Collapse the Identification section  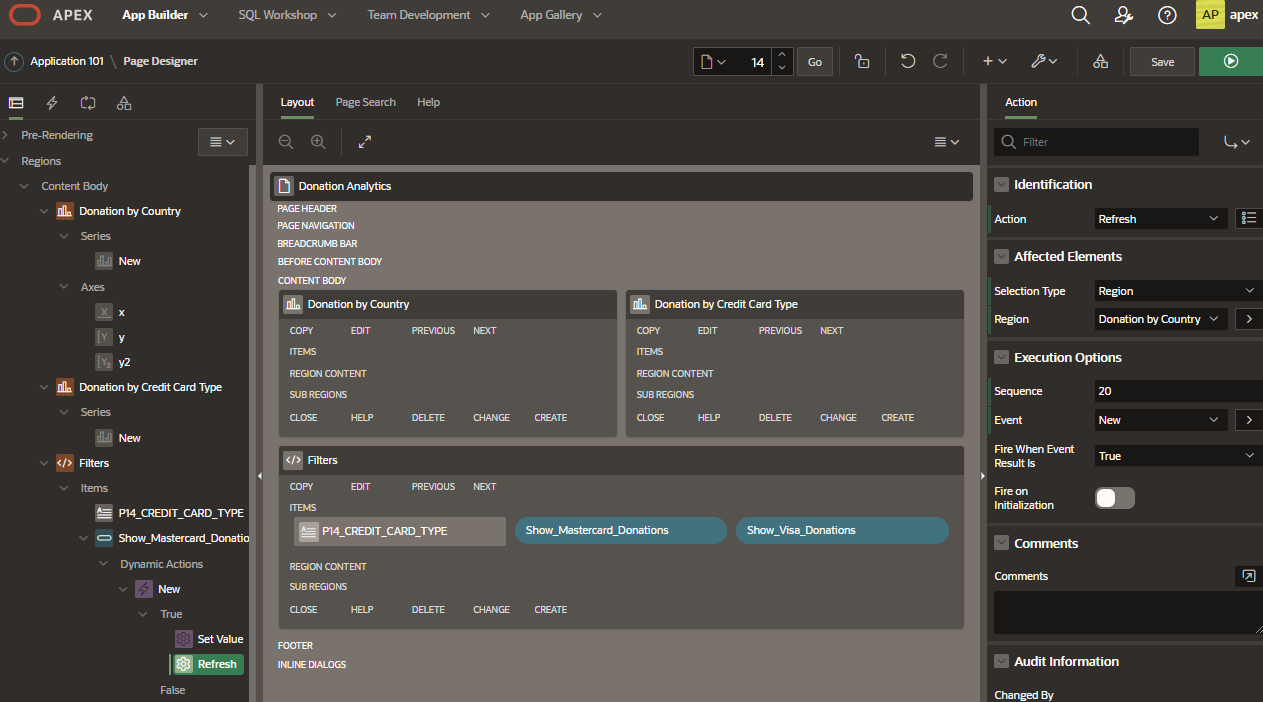click(x=1000, y=185)
